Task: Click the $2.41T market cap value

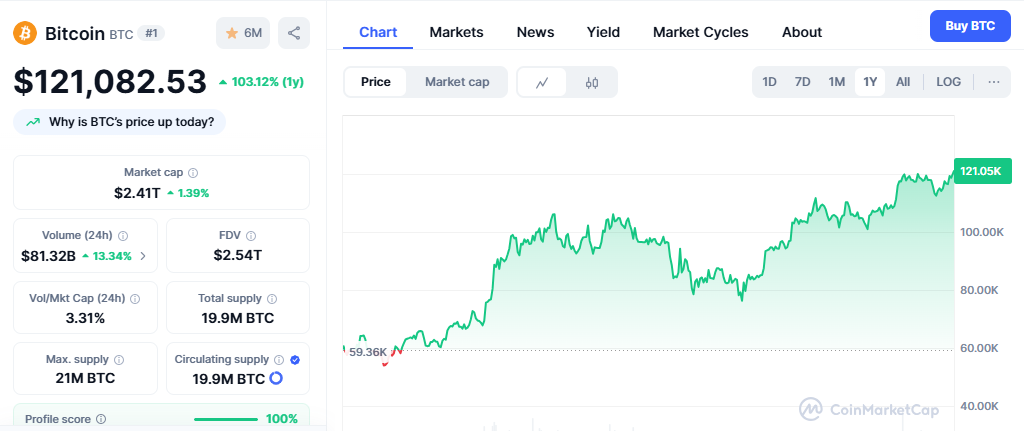Action: 138,193
